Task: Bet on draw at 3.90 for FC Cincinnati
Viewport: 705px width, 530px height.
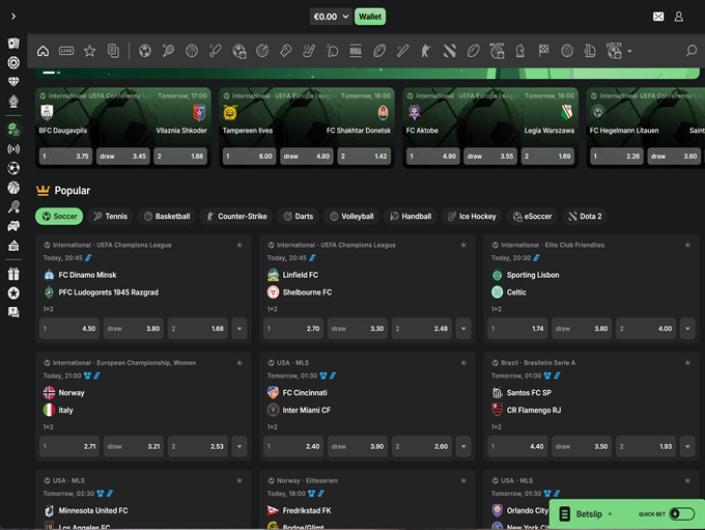Action: click(358, 446)
